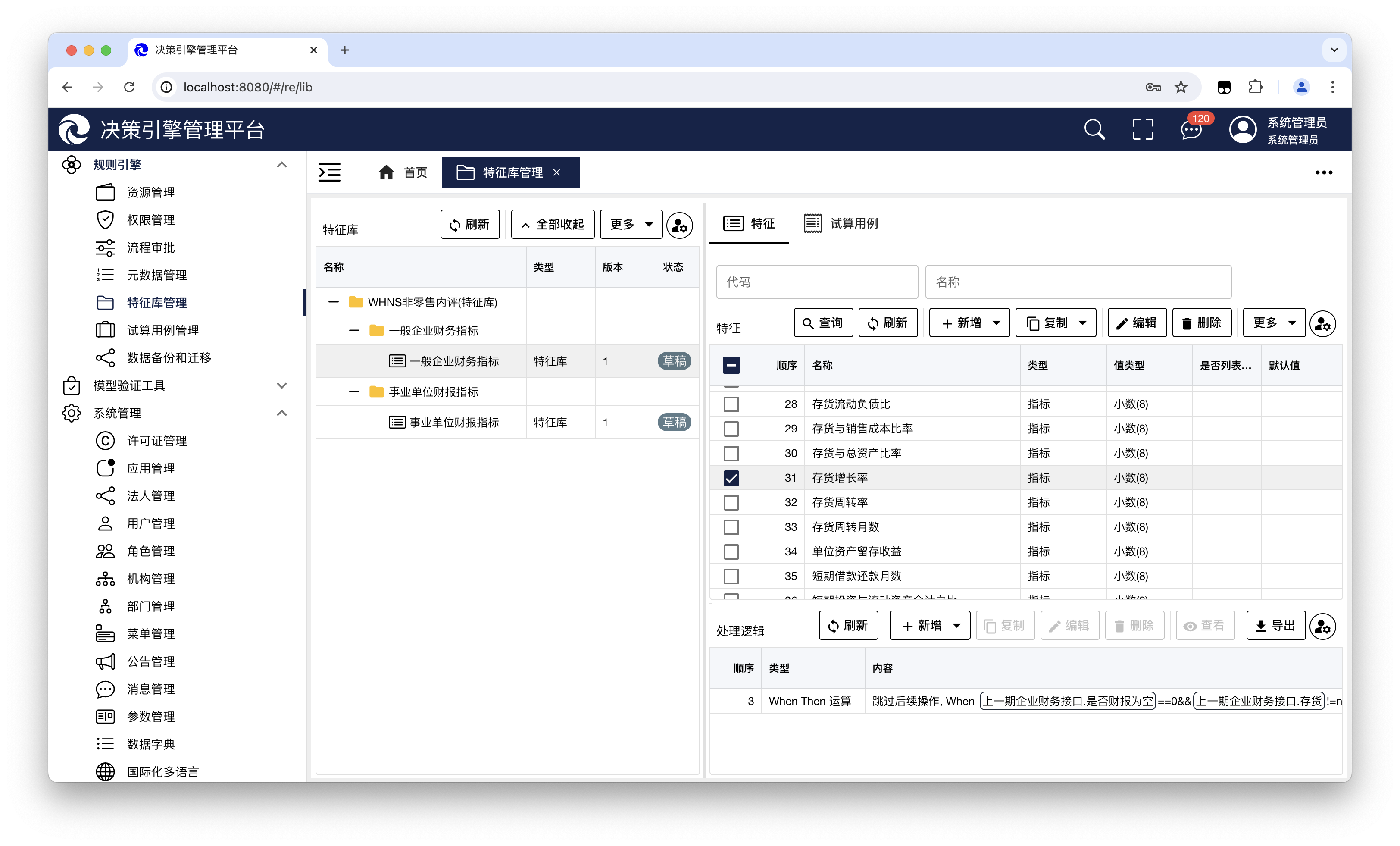The height and width of the screenshot is (846, 1400).
Task: Click the three-dots more options icon
Action: pos(1323,172)
